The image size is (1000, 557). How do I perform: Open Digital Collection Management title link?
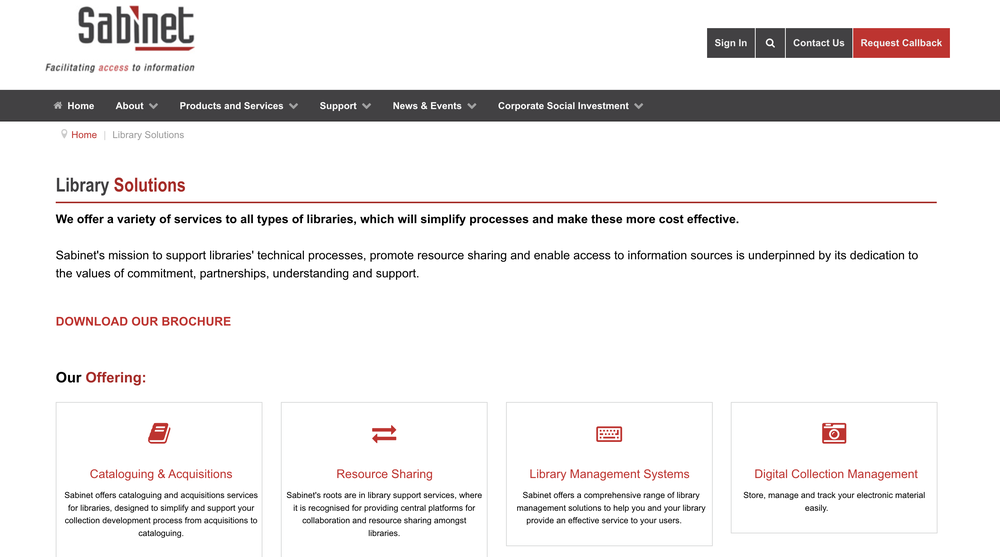835,474
